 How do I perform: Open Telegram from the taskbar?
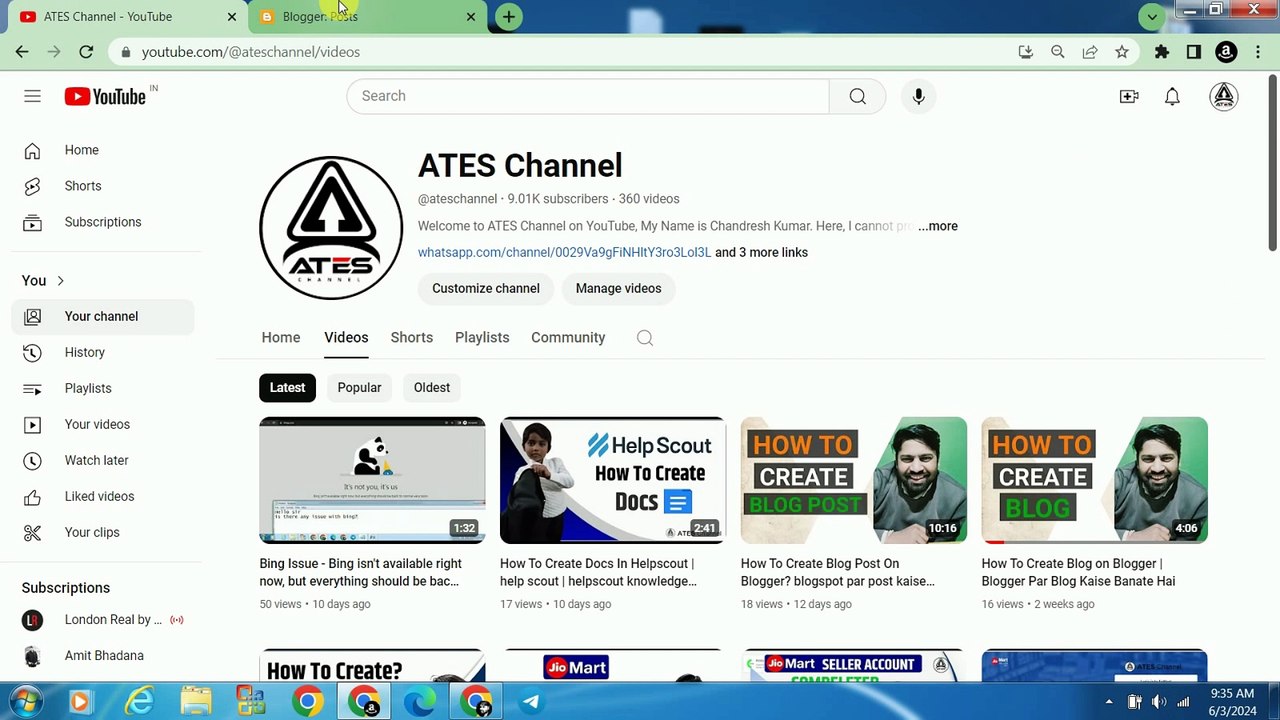click(531, 702)
